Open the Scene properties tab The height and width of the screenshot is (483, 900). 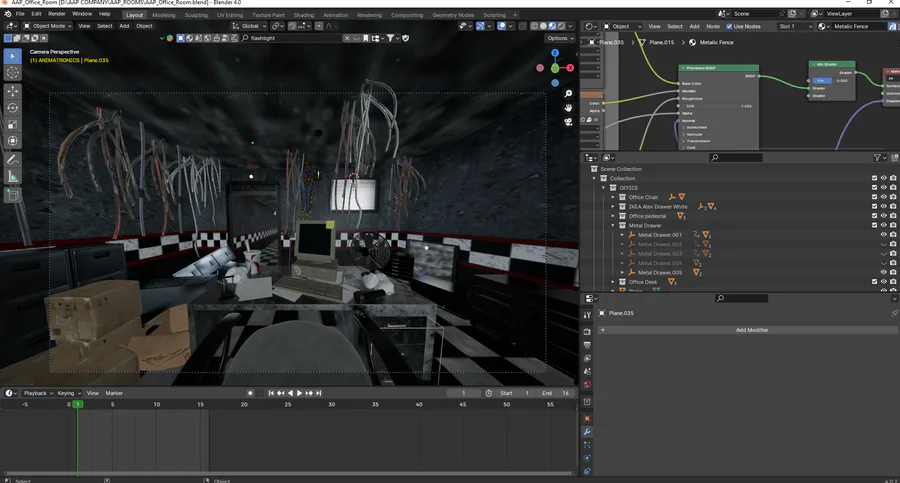pyautogui.click(x=587, y=371)
